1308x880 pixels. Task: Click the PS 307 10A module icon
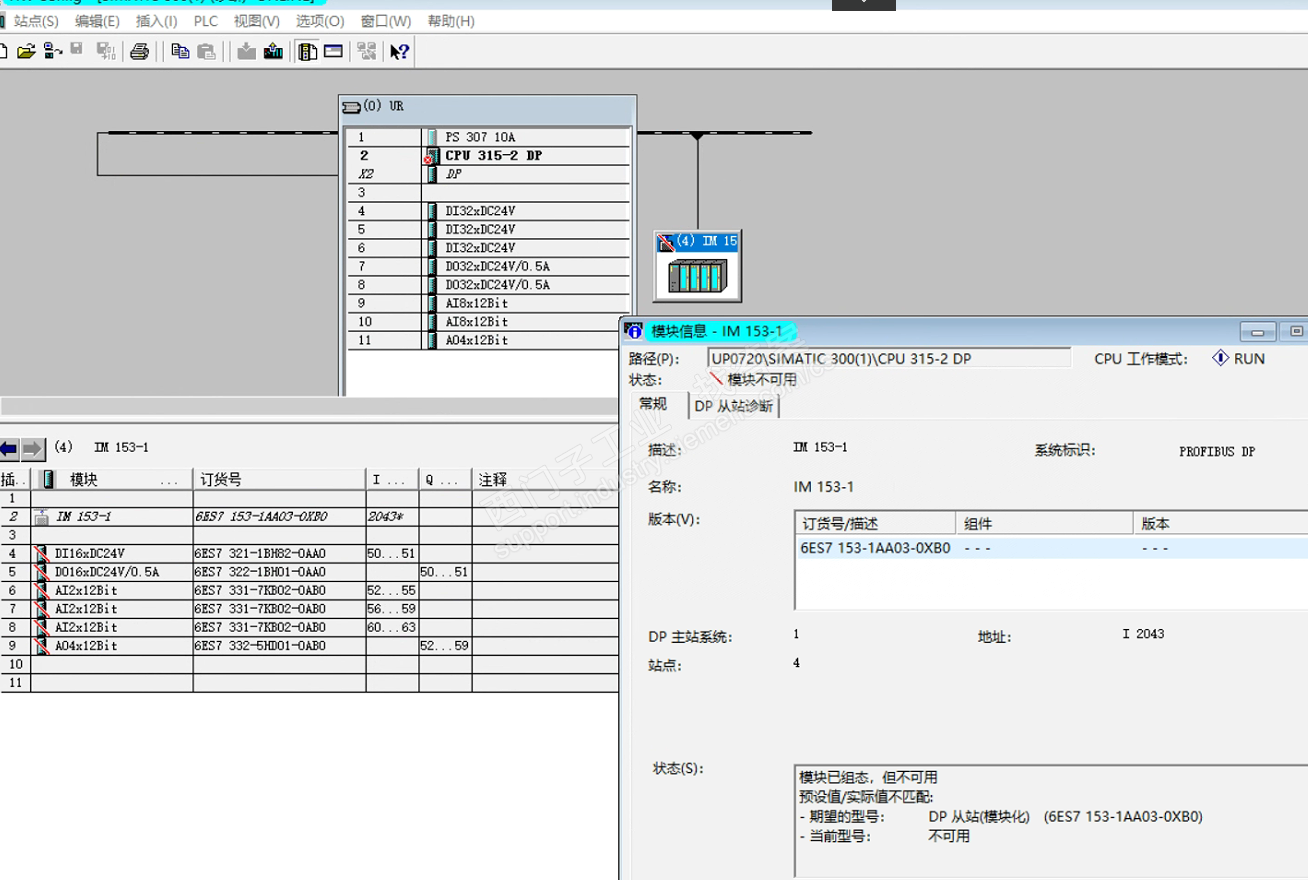pyautogui.click(x=432, y=137)
